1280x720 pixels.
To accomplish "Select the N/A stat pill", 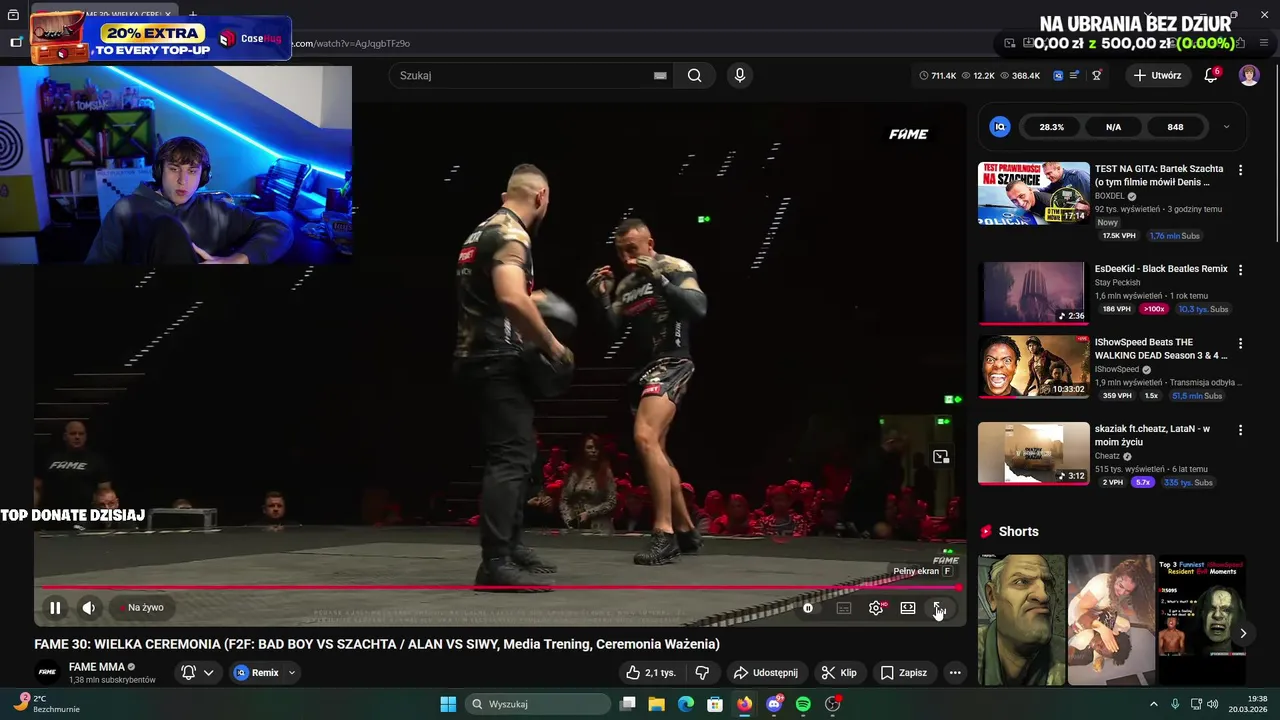I will [x=1113, y=127].
